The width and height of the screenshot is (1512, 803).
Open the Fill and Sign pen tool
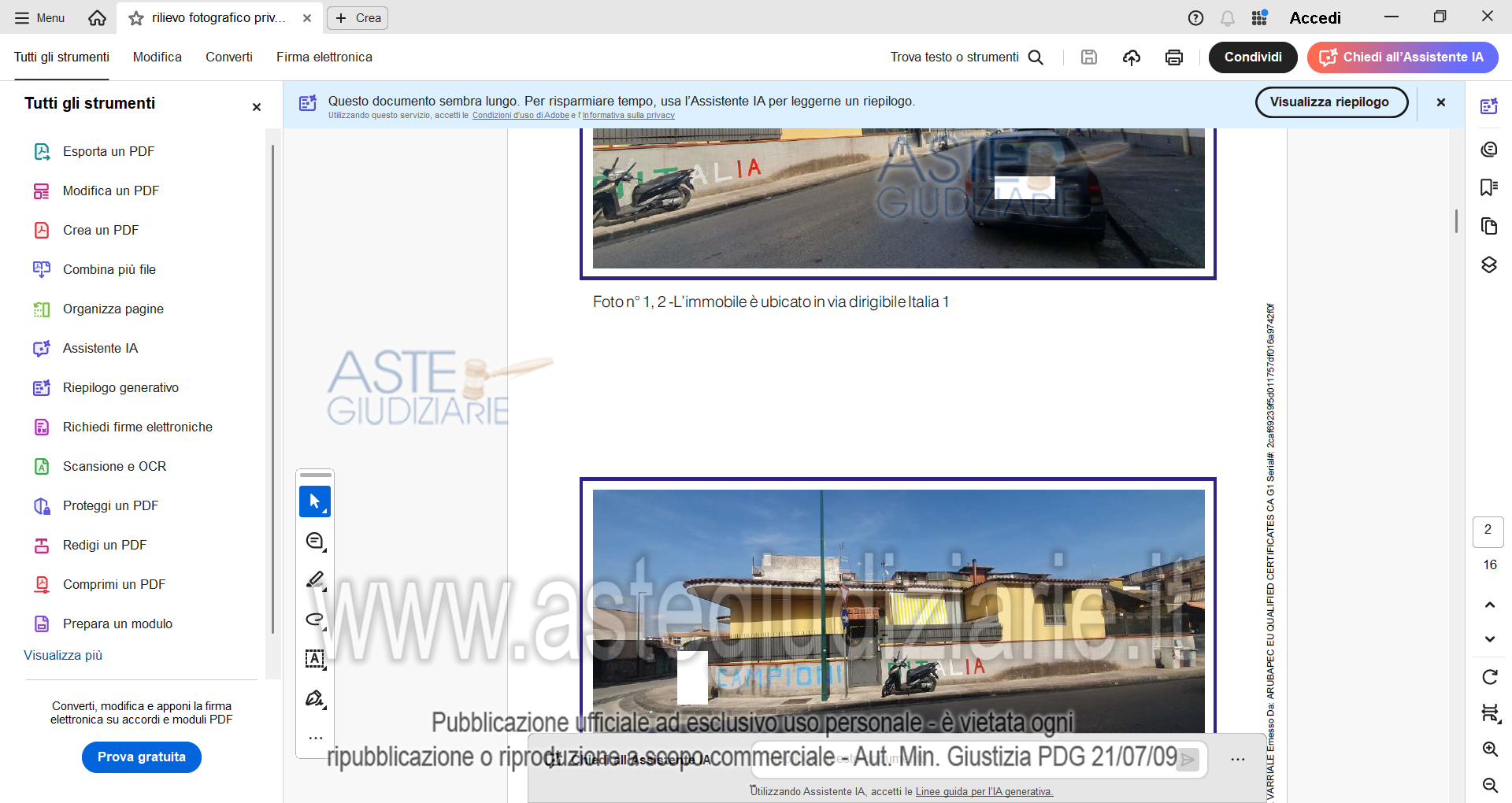(314, 699)
